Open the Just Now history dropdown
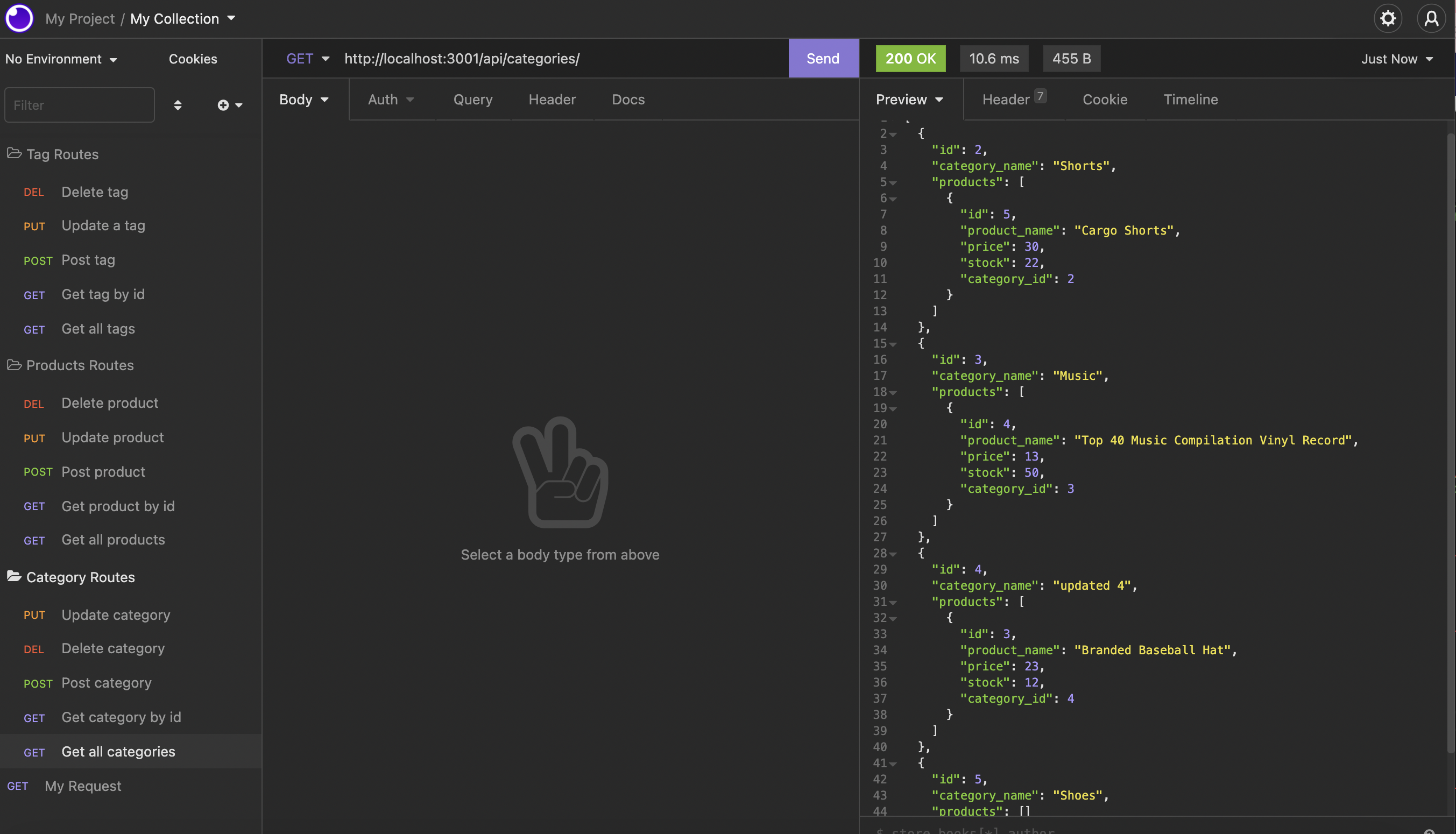 point(1396,59)
